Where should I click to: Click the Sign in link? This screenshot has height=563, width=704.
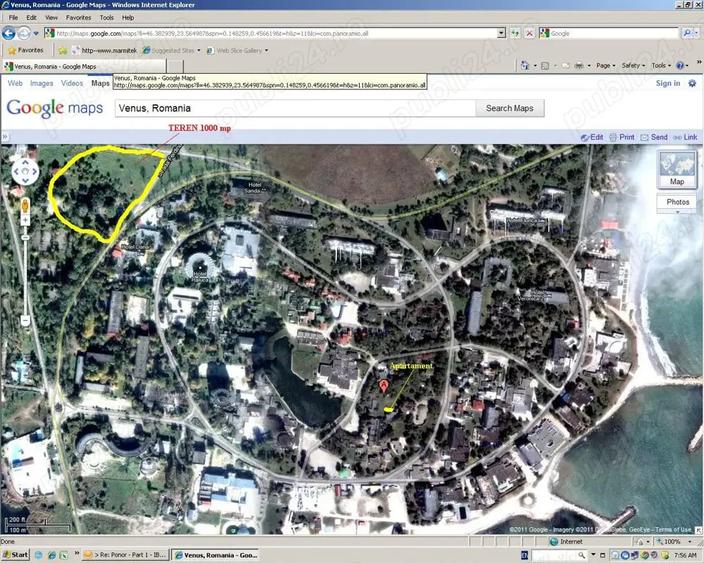[x=668, y=84]
